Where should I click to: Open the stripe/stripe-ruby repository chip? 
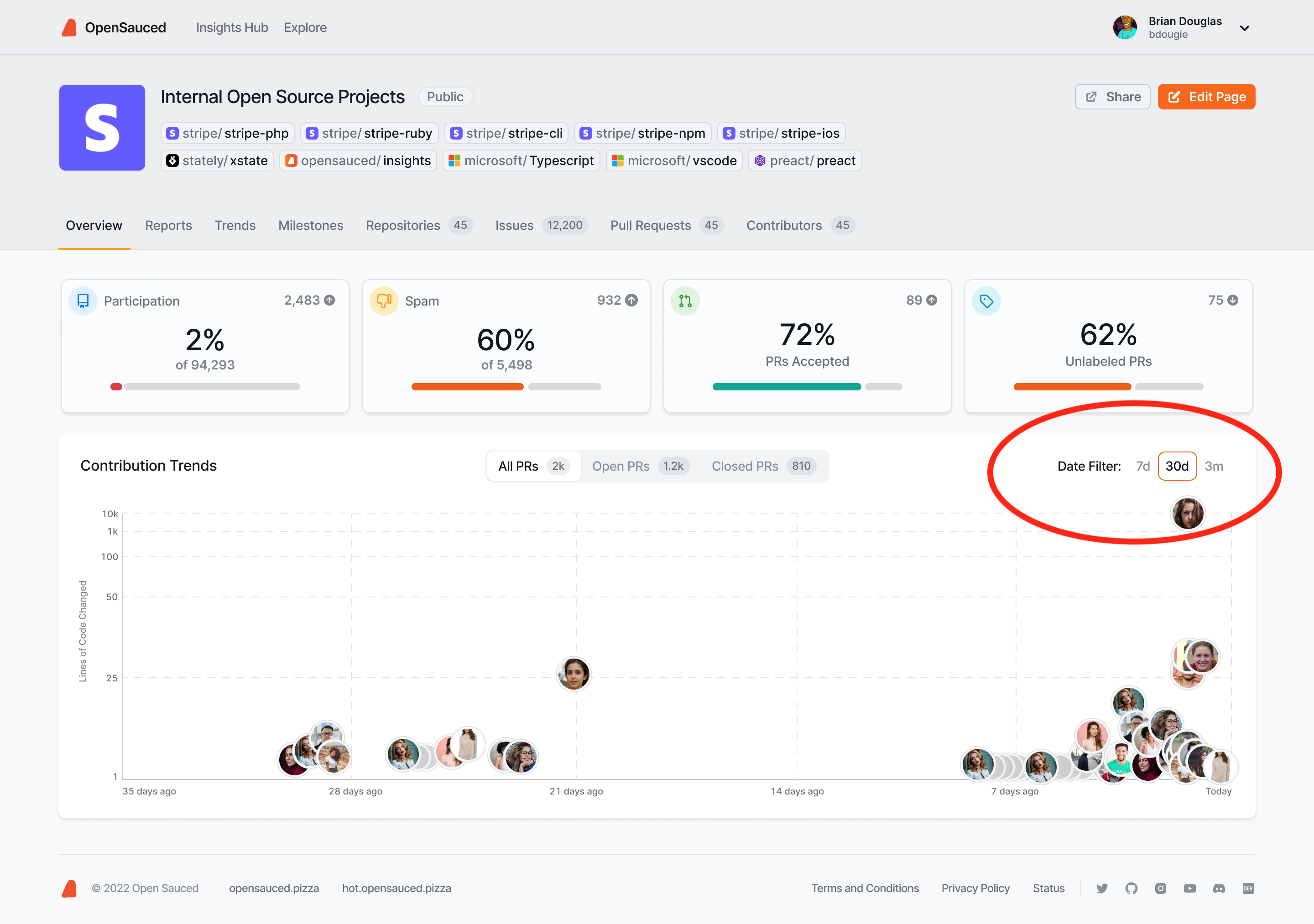(x=369, y=133)
